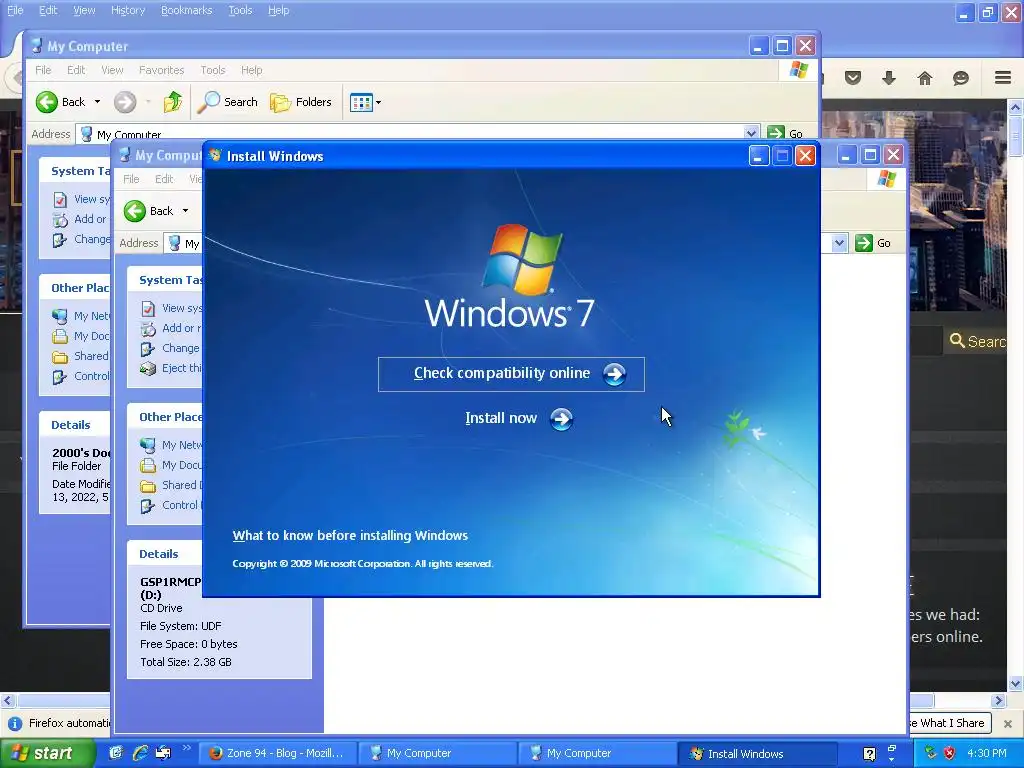Click Eject this disk icon
1024x768 pixels.
(x=148, y=368)
